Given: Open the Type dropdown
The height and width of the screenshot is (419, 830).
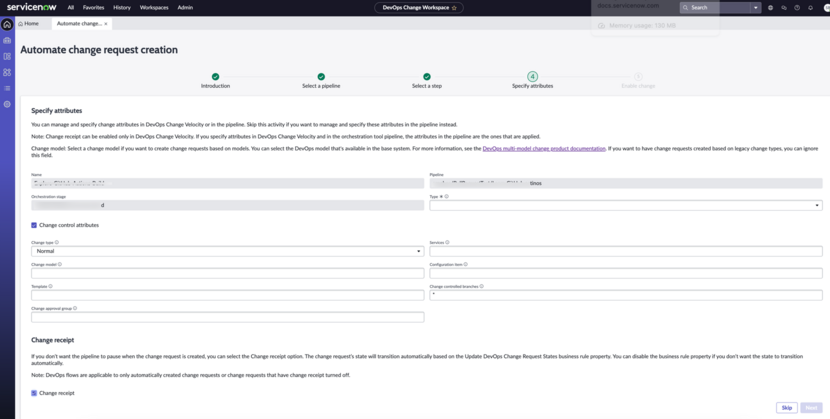Looking at the screenshot, I should click(x=626, y=205).
